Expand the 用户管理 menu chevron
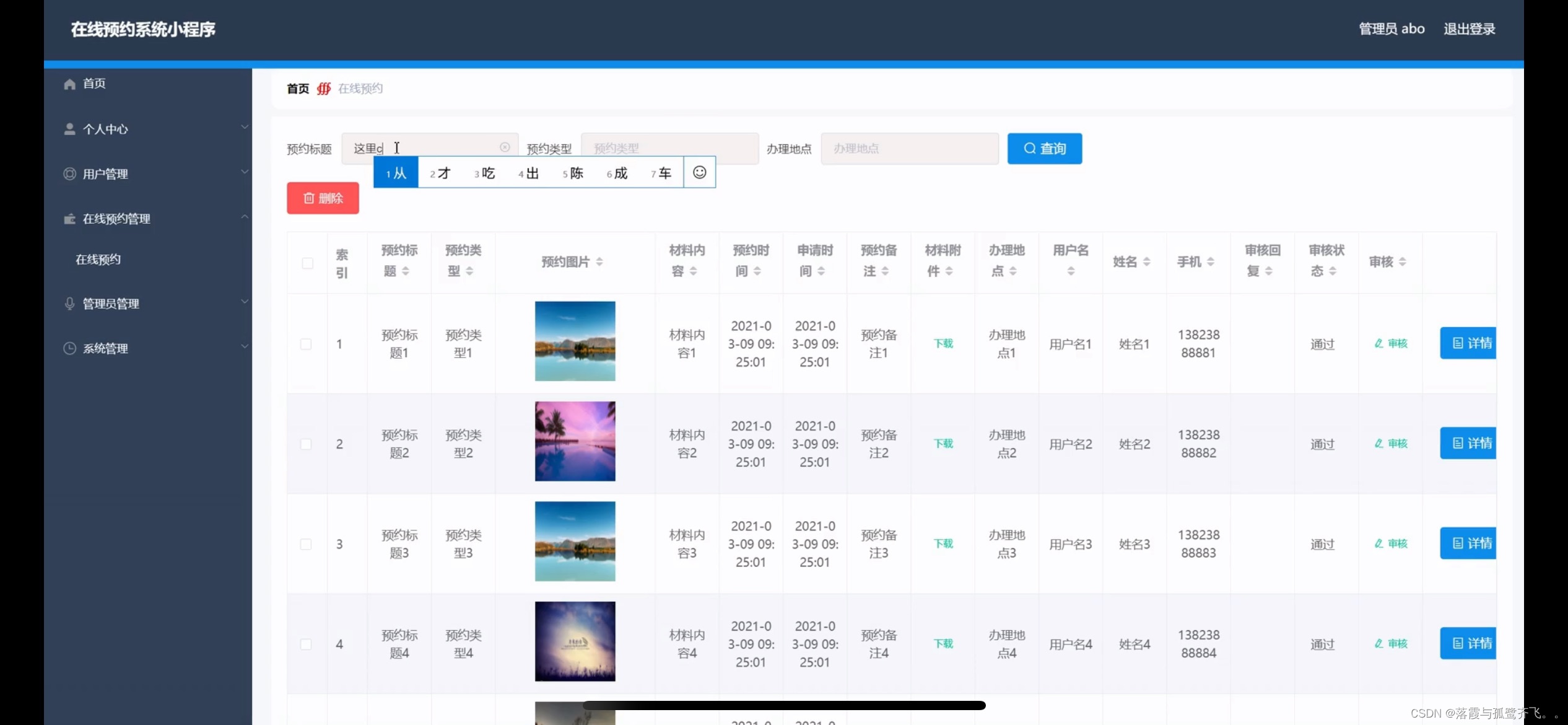 pos(245,172)
